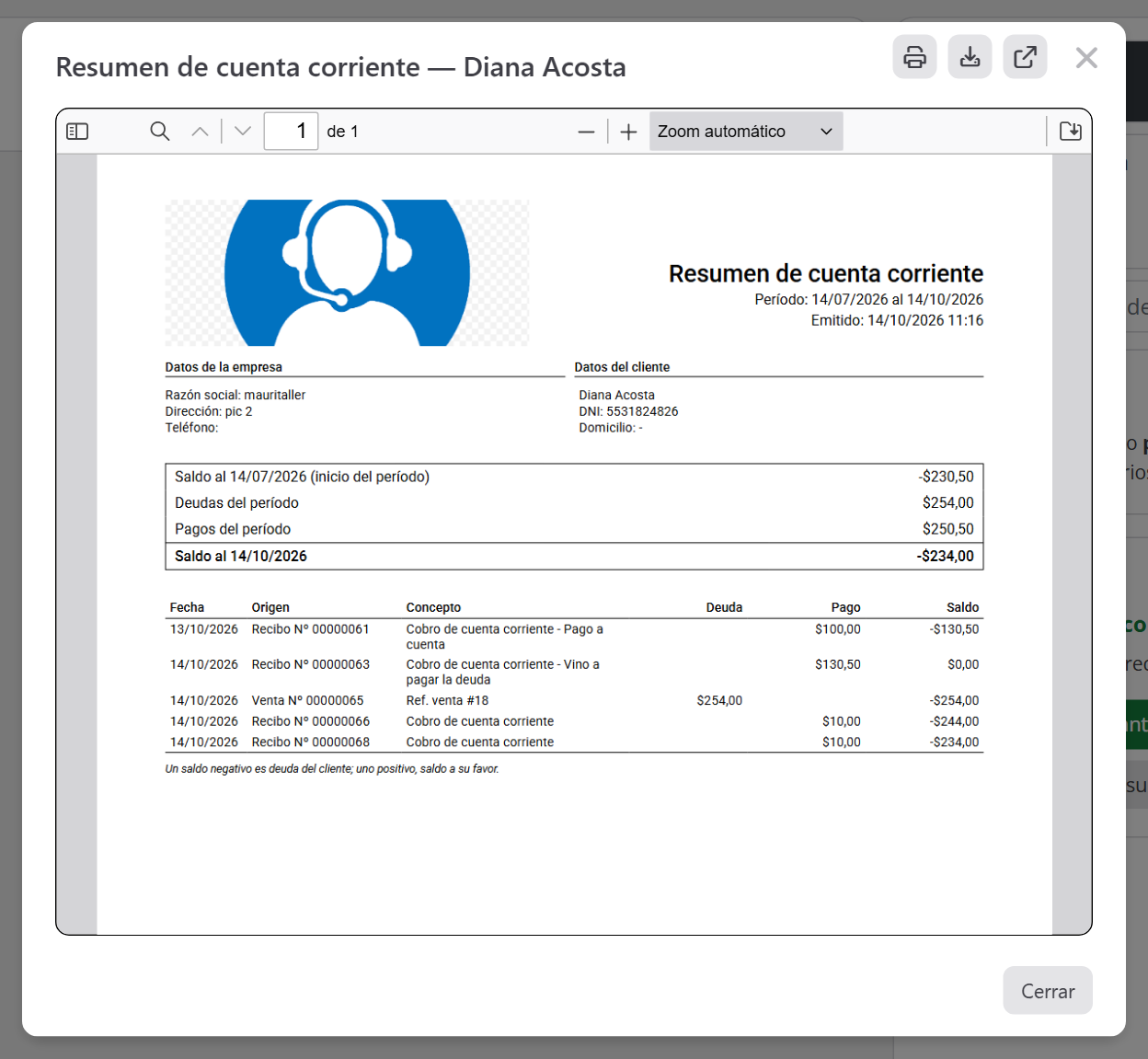1148x1059 pixels.
Task: Click the Cerrar button
Action: 1048,991
